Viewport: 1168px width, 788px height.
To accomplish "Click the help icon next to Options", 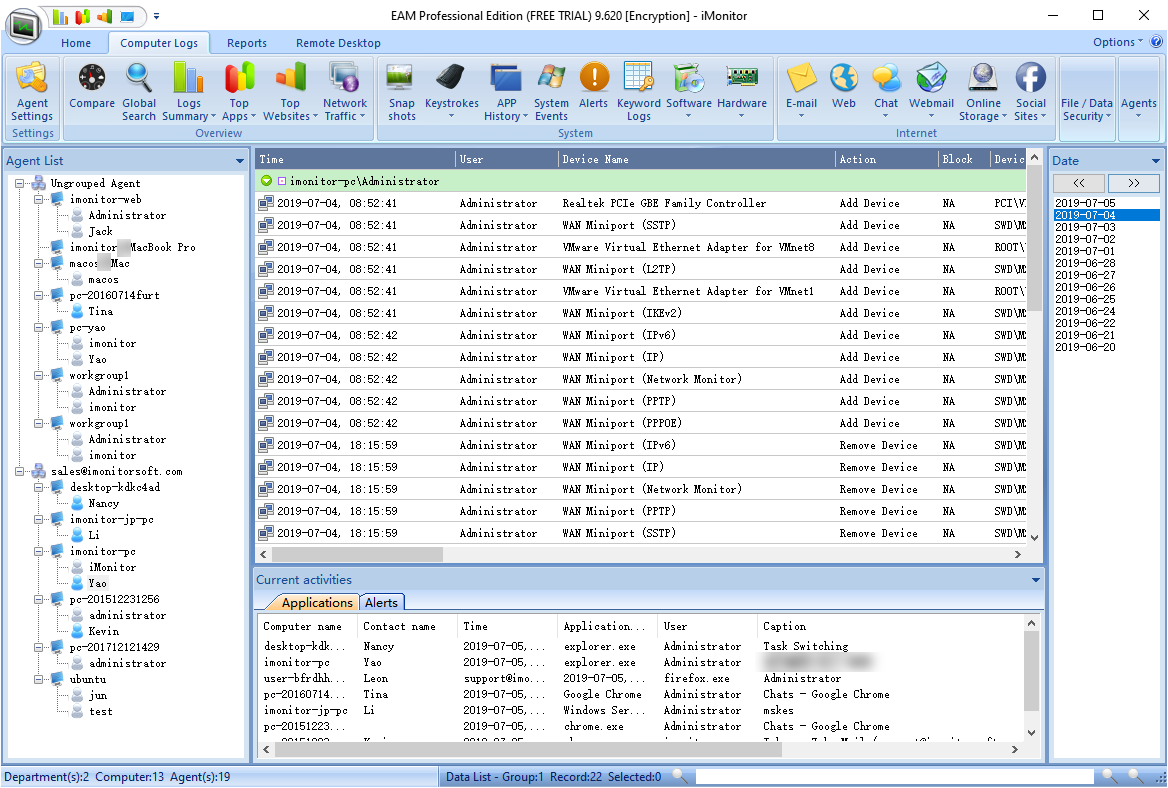I will [1156, 42].
